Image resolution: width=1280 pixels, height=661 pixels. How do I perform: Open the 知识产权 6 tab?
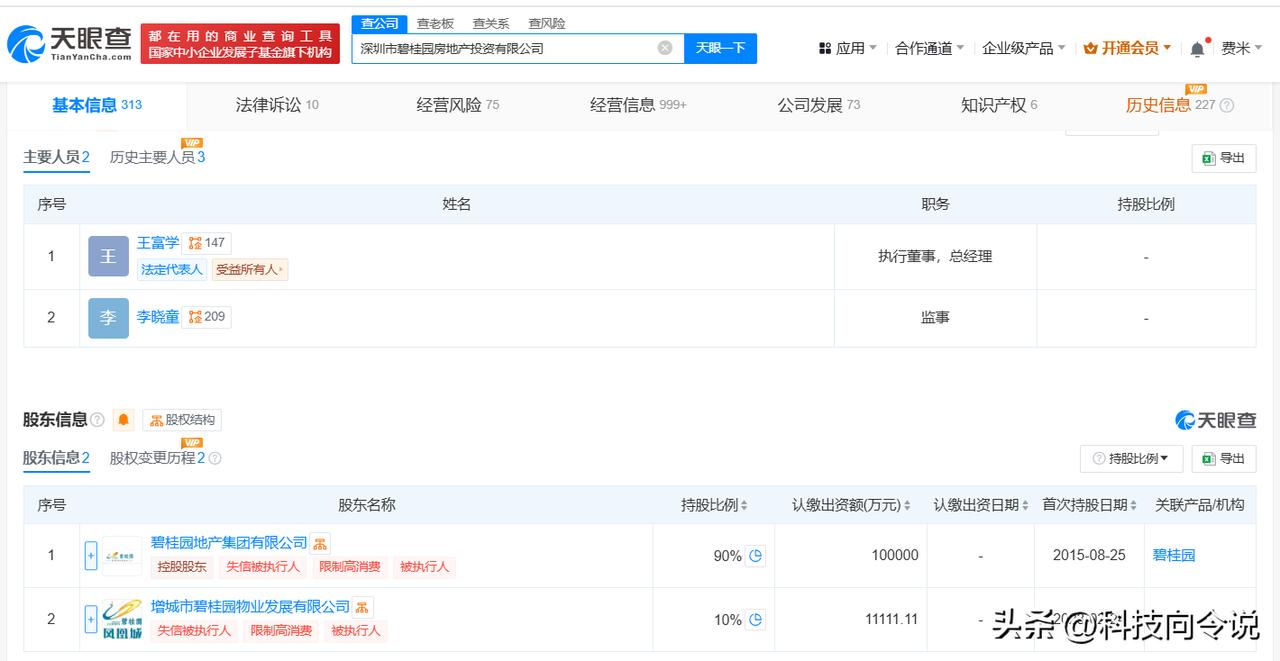pos(999,105)
